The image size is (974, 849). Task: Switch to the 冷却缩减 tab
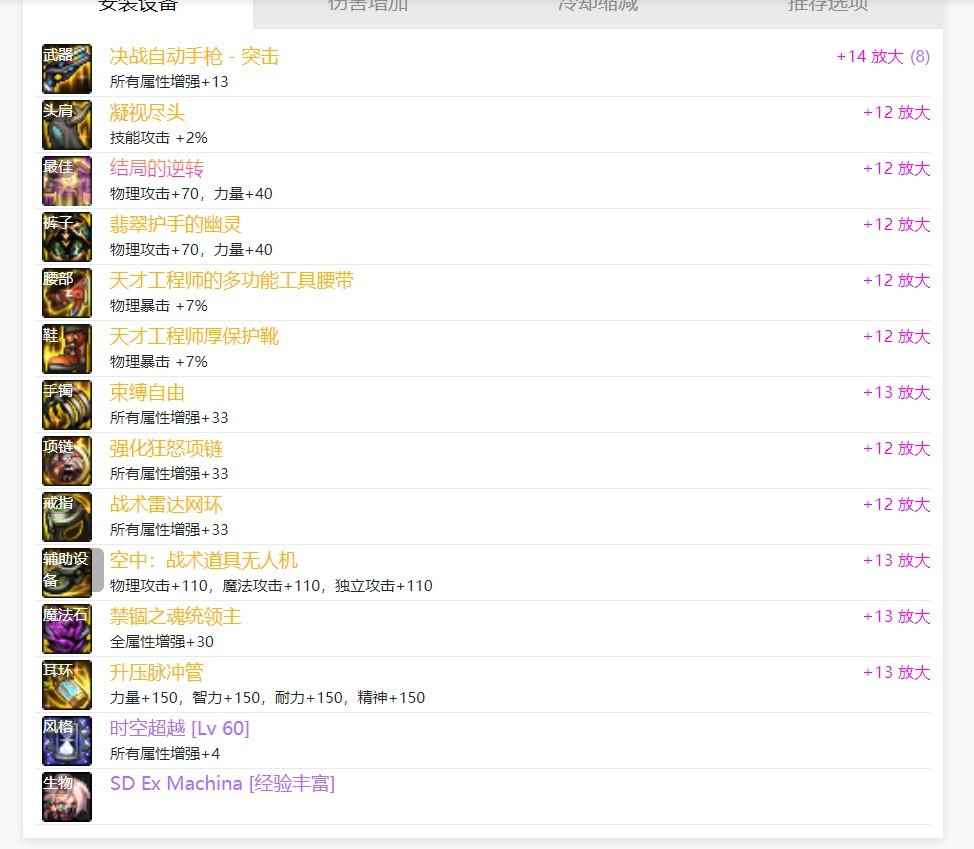tap(598, 8)
